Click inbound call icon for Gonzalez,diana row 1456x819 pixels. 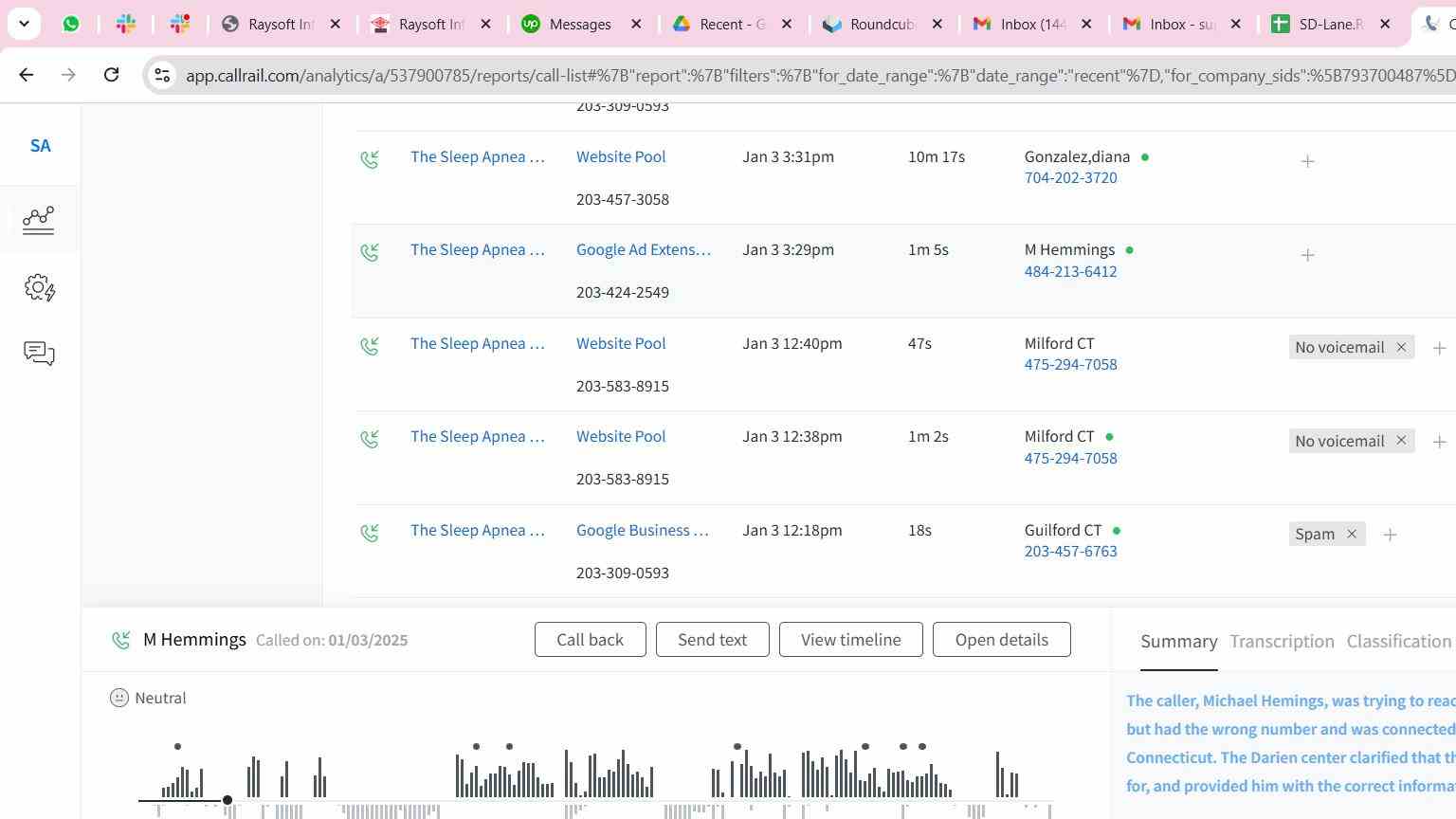click(371, 159)
